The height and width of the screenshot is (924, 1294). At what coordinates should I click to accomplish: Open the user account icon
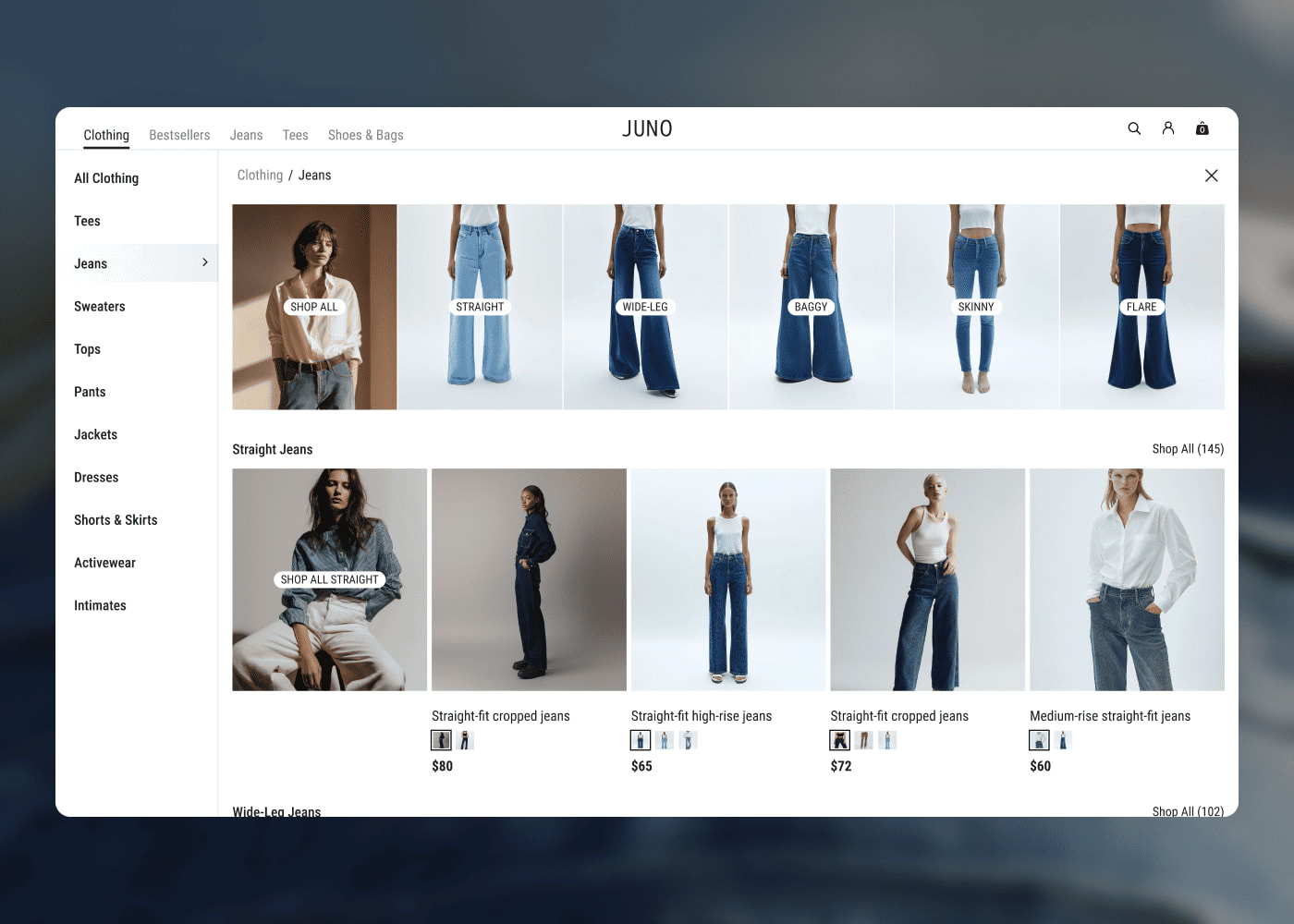pos(1168,128)
